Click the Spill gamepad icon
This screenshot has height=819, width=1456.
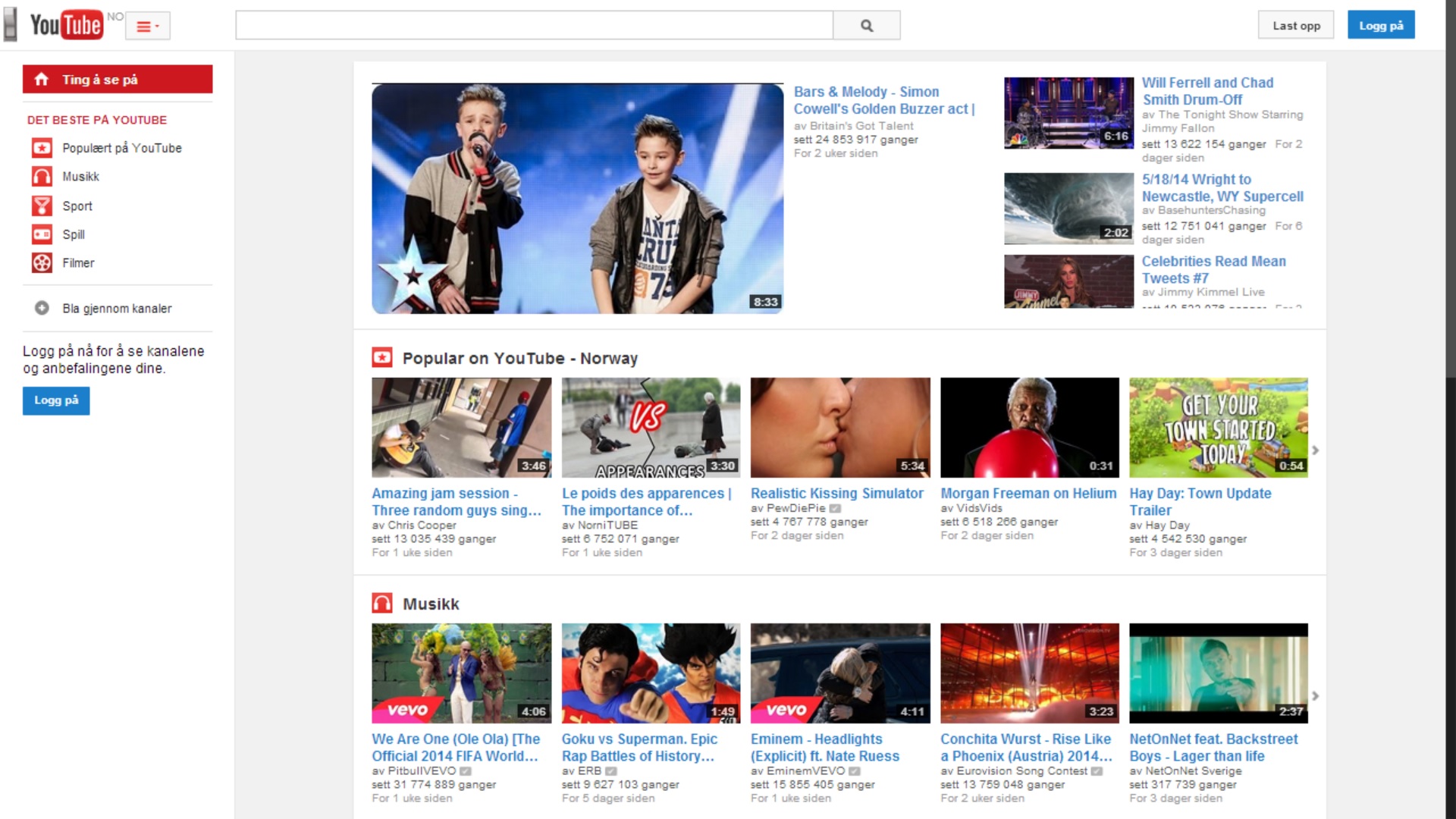click(42, 234)
